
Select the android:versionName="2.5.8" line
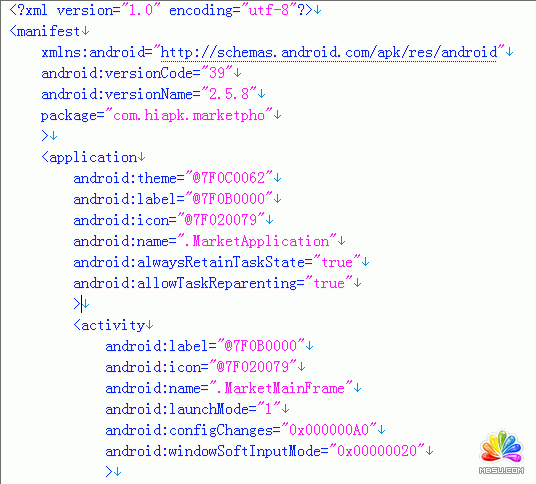(149, 94)
